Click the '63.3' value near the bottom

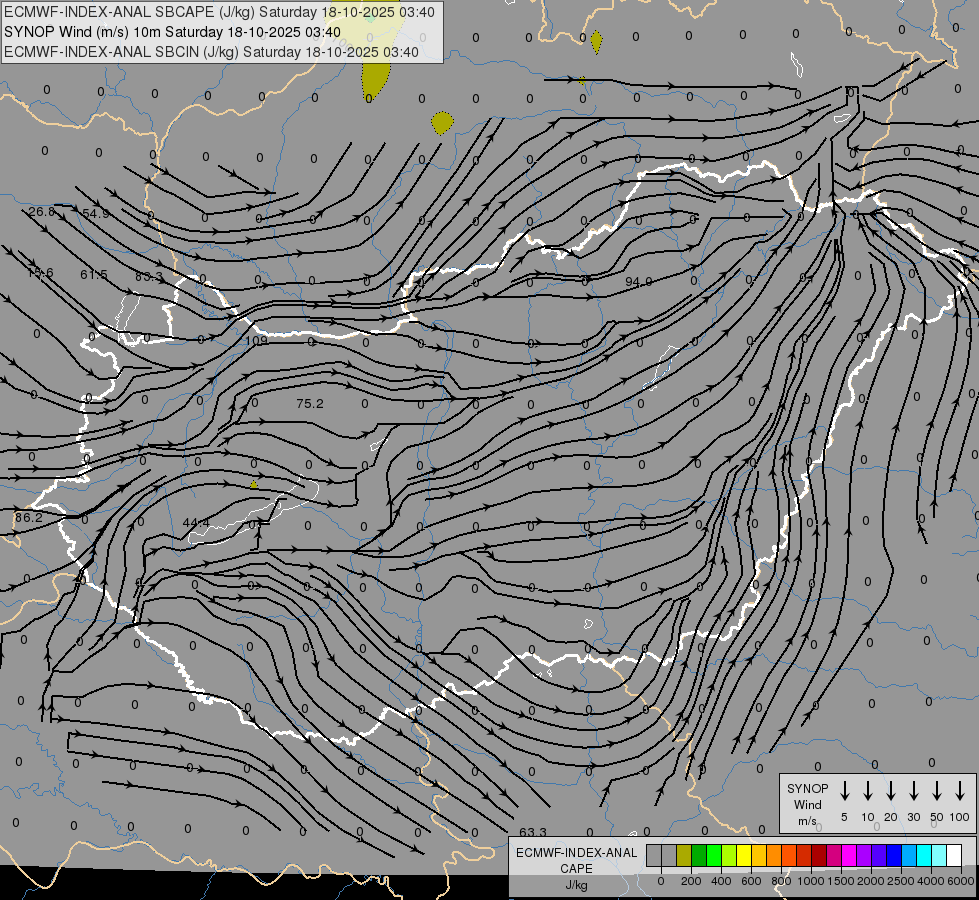pyautogui.click(x=533, y=832)
